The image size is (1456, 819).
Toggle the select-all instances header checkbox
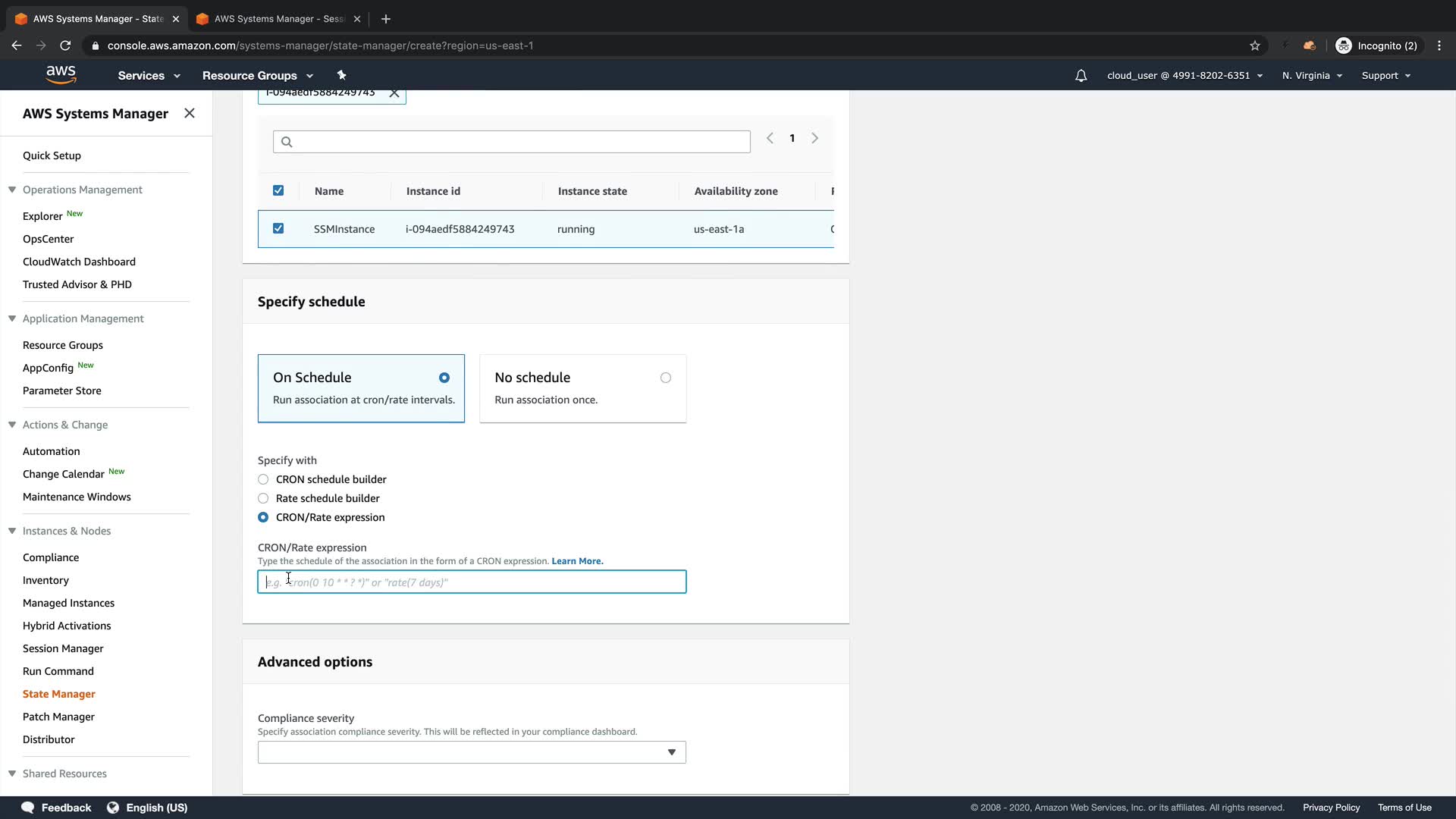[x=278, y=190]
